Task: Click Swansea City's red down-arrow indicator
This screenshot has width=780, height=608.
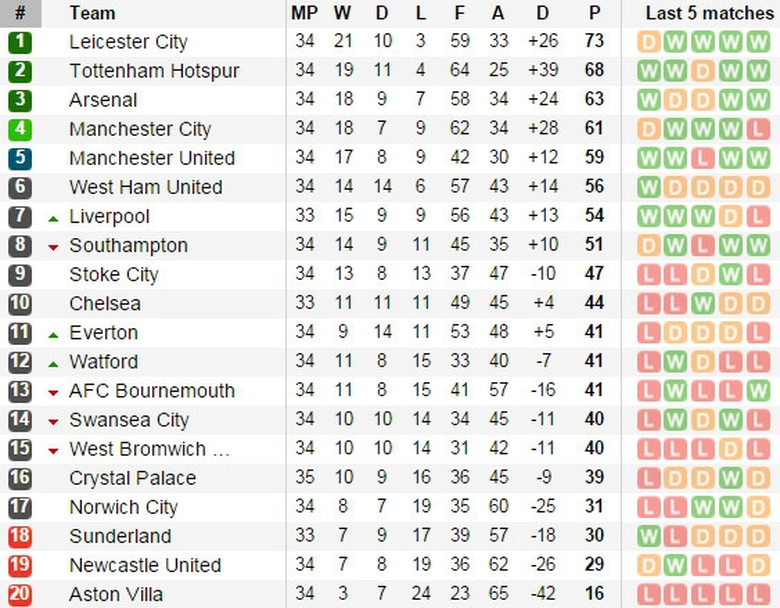Action: tap(54, 422)
